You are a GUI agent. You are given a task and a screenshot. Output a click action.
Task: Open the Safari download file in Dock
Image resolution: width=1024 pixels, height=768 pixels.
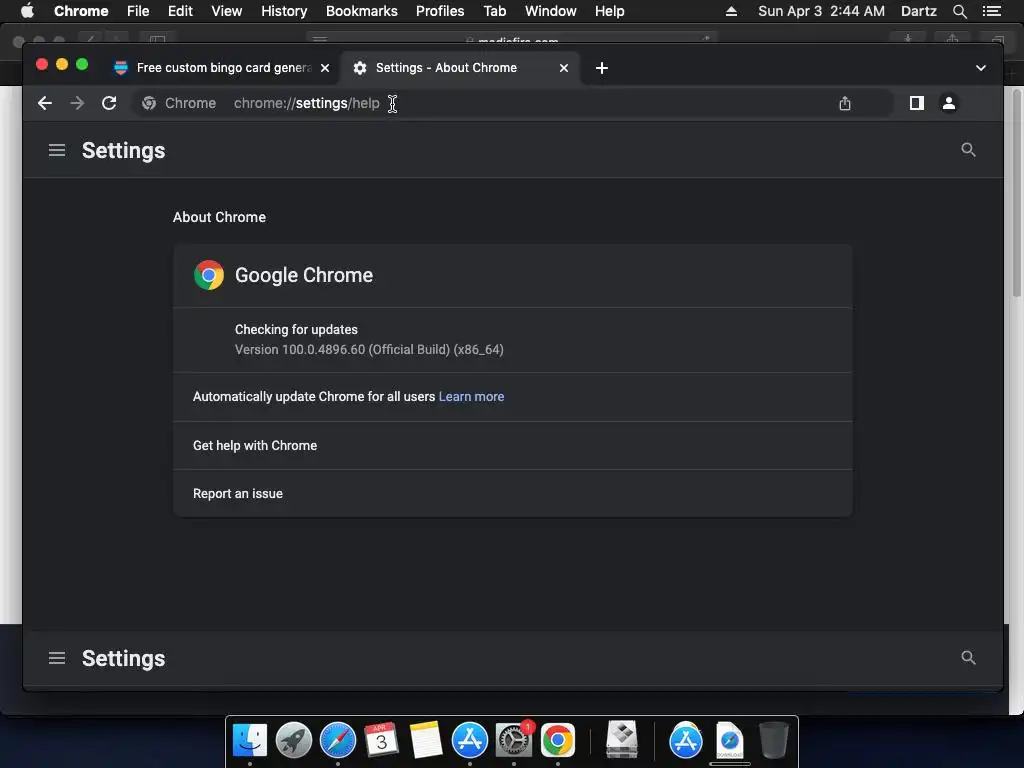[x=729, y=741]
